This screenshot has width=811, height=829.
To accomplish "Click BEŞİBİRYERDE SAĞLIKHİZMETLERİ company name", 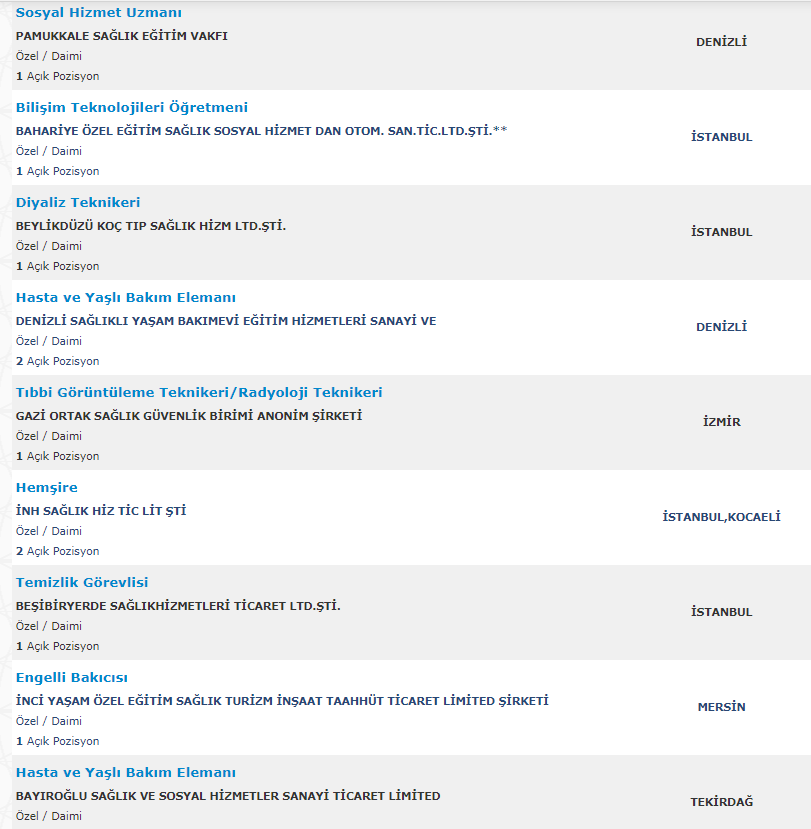I will pyautogui.click(x=178, y=606).
